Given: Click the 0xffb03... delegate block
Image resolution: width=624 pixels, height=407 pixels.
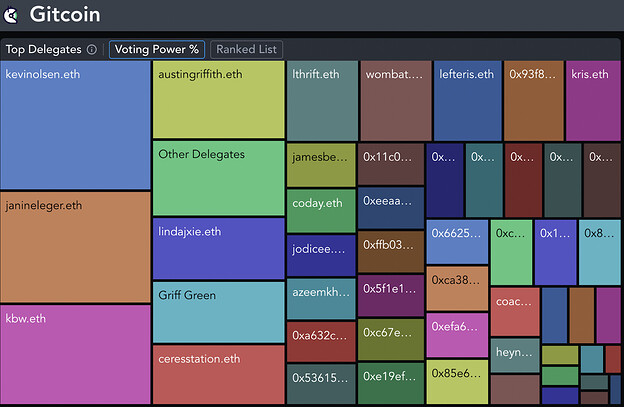Looking at the screenshot, I should (391, 252).
